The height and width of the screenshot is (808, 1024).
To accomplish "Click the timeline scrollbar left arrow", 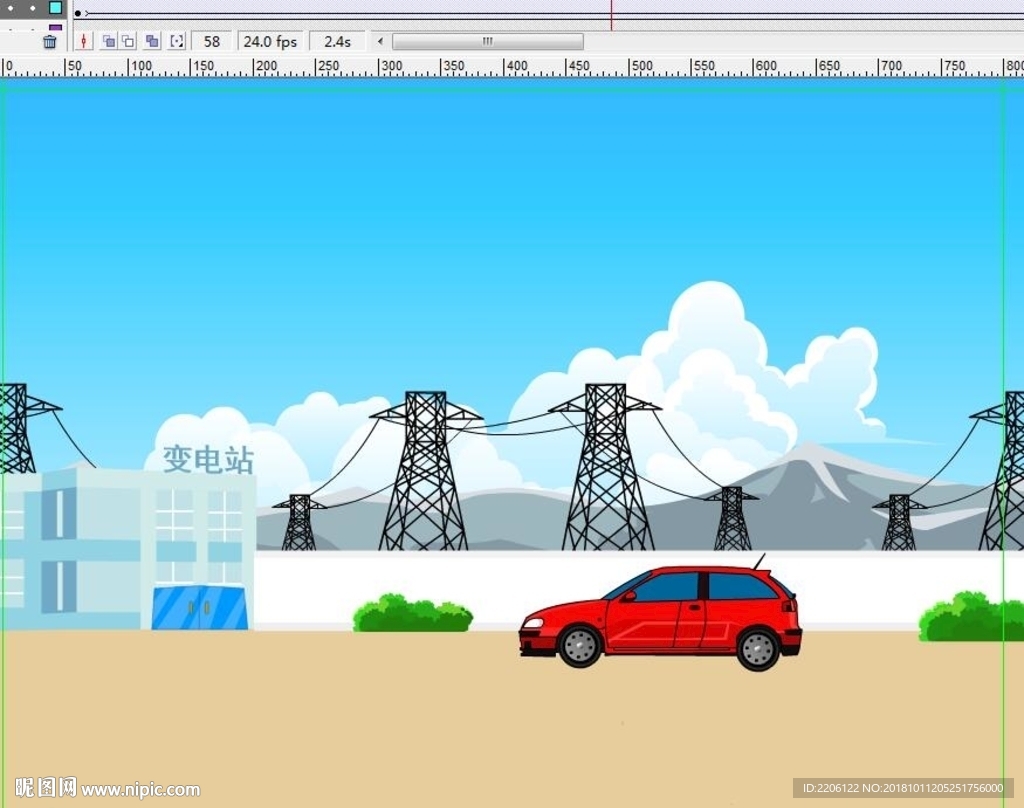I will 380,42.
